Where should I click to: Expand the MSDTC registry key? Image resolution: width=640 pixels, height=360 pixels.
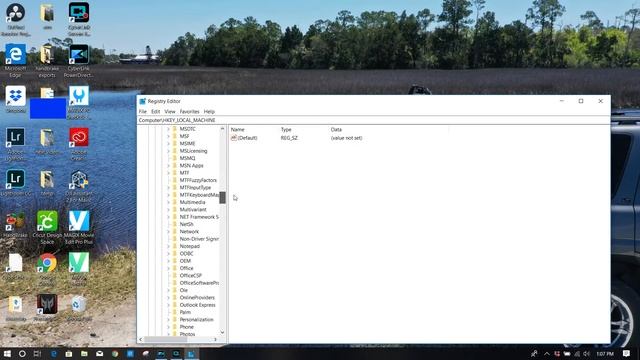(168, 129)
